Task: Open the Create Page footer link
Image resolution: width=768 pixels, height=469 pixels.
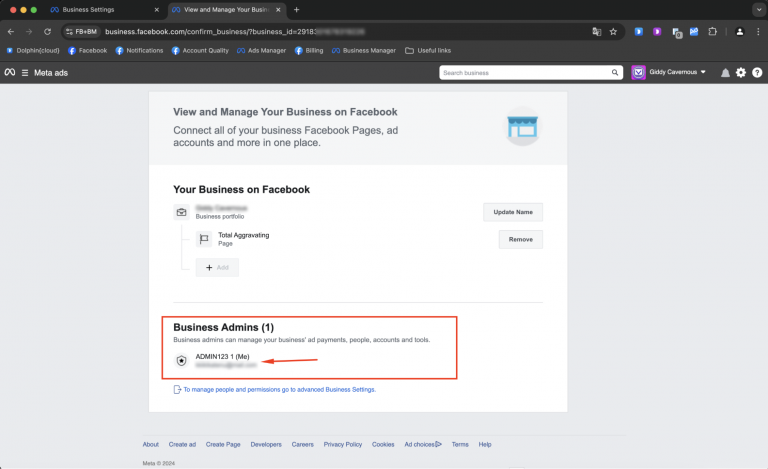Action: (223, 445)
